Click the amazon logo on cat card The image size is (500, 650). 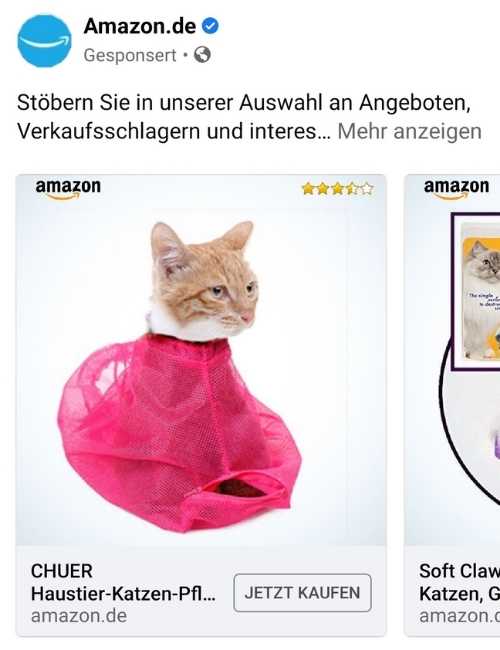click(x=68, y=189)
